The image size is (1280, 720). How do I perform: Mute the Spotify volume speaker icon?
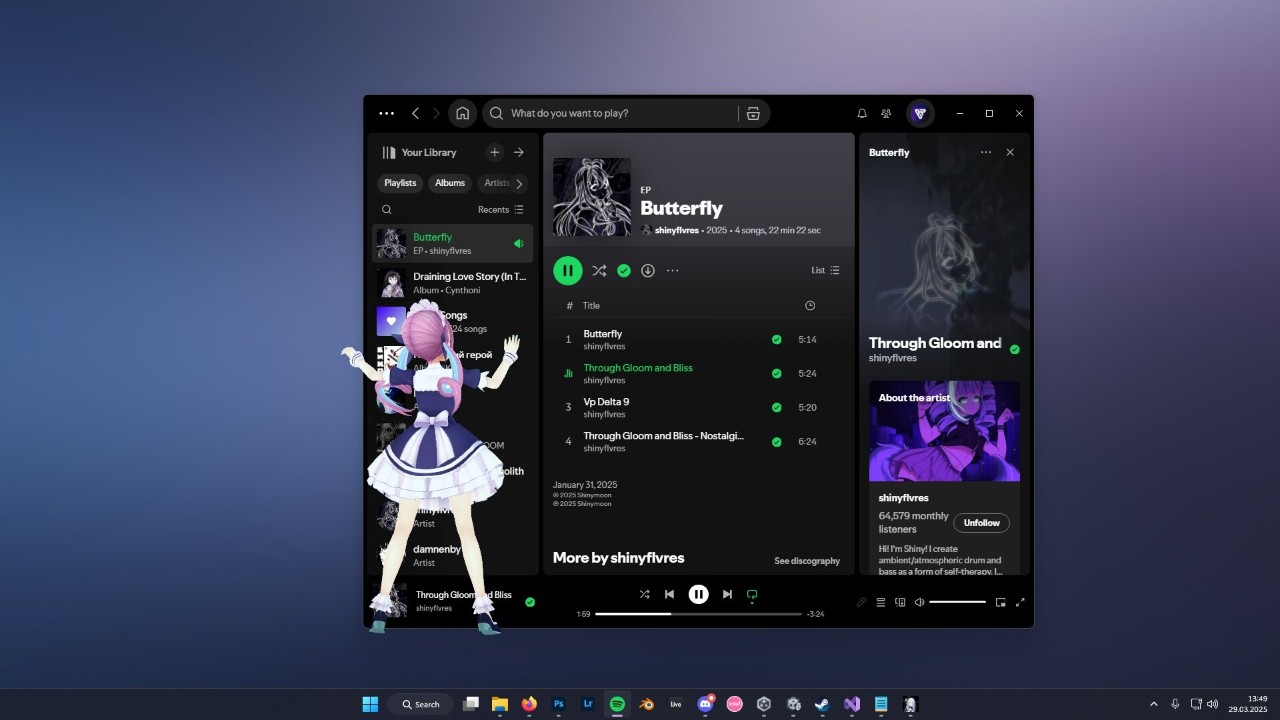(919, 602)
